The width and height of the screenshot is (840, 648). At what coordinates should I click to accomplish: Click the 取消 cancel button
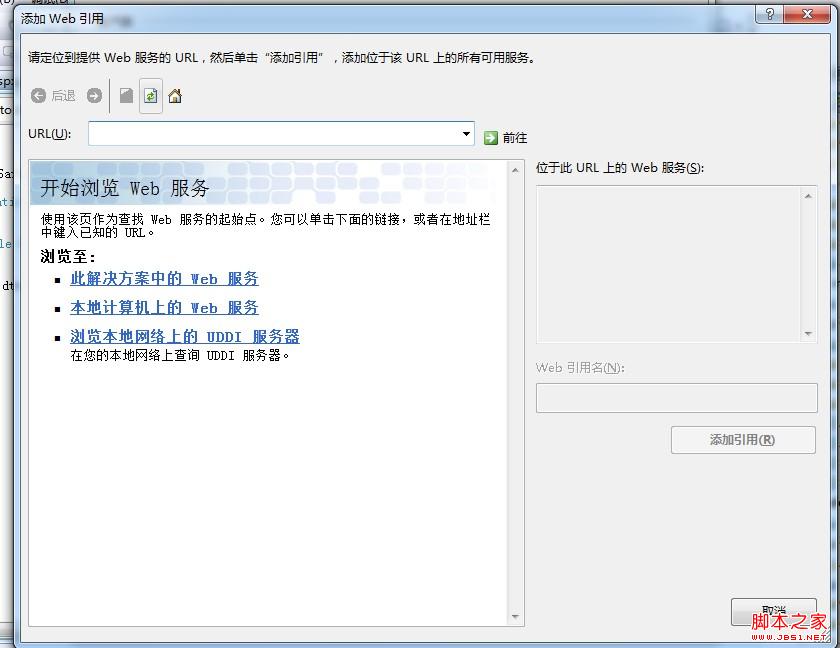pos(773,609)
